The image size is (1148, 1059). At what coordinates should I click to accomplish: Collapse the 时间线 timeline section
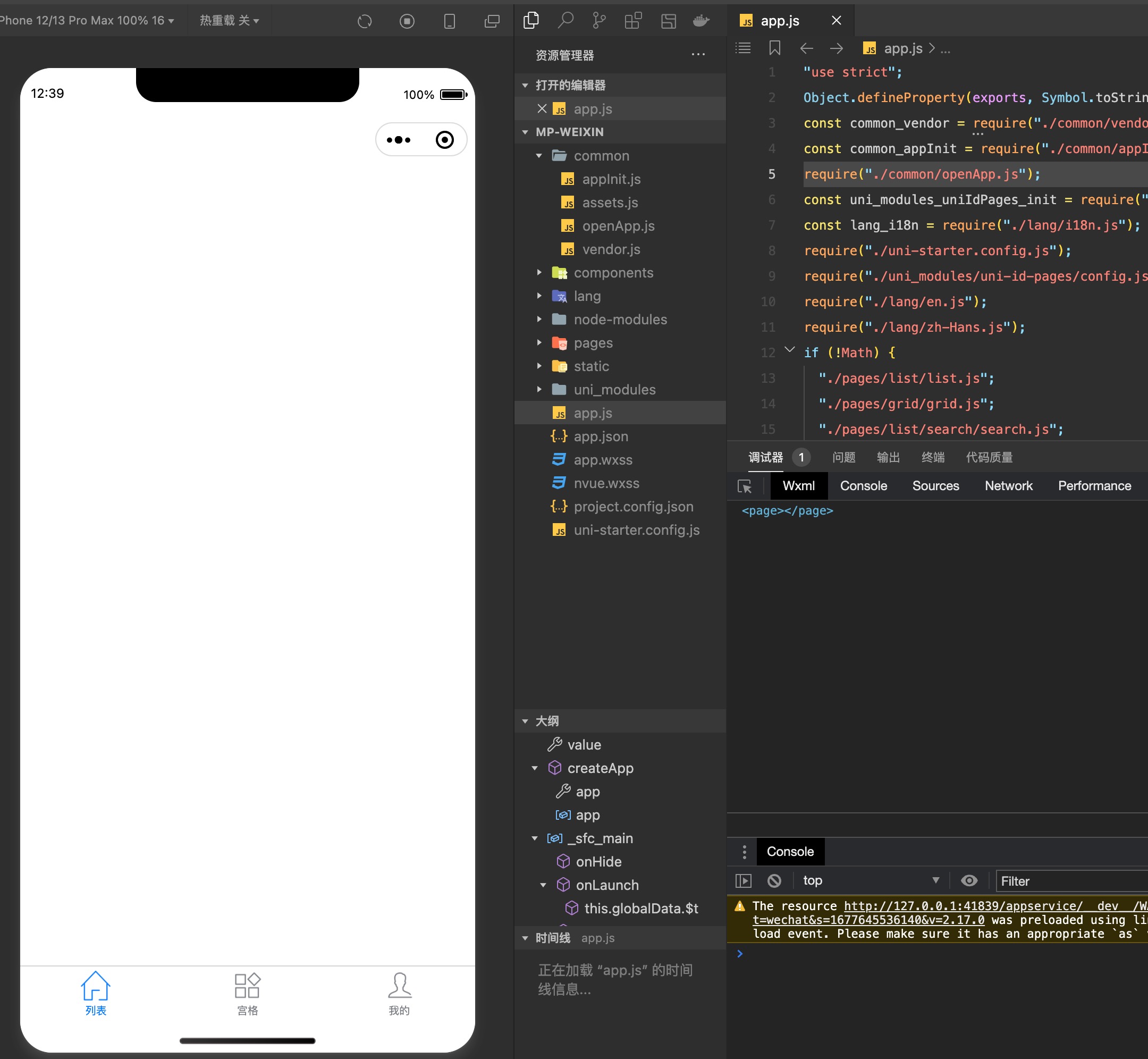pyautogui.click(x=525, y=938)
